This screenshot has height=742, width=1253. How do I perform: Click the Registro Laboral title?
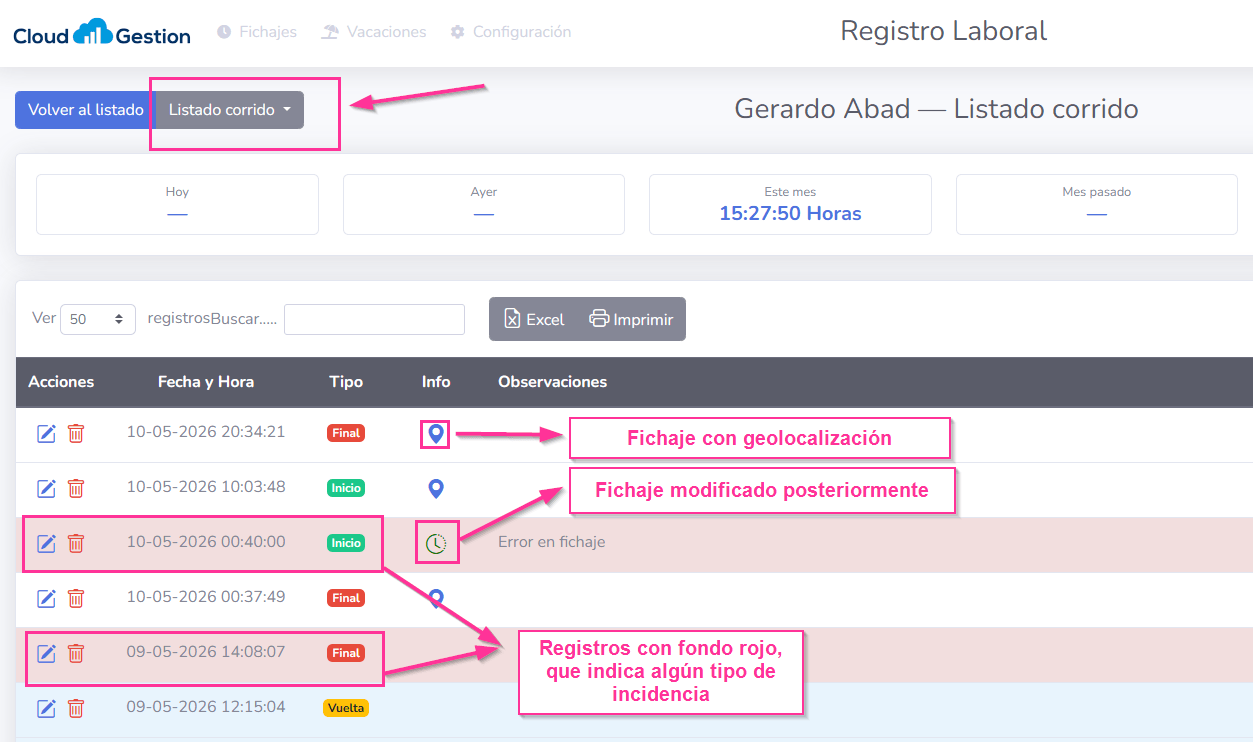944,31
